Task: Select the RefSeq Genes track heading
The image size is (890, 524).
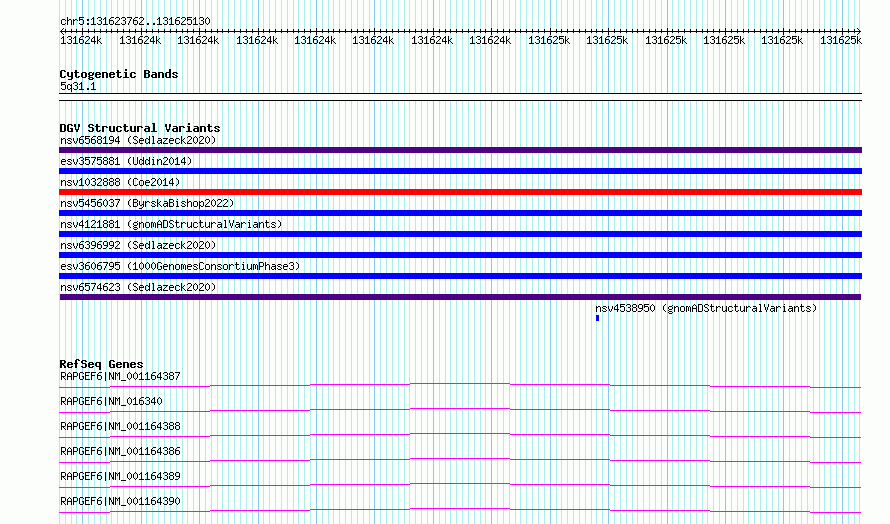Action: (x=101, y=364)
